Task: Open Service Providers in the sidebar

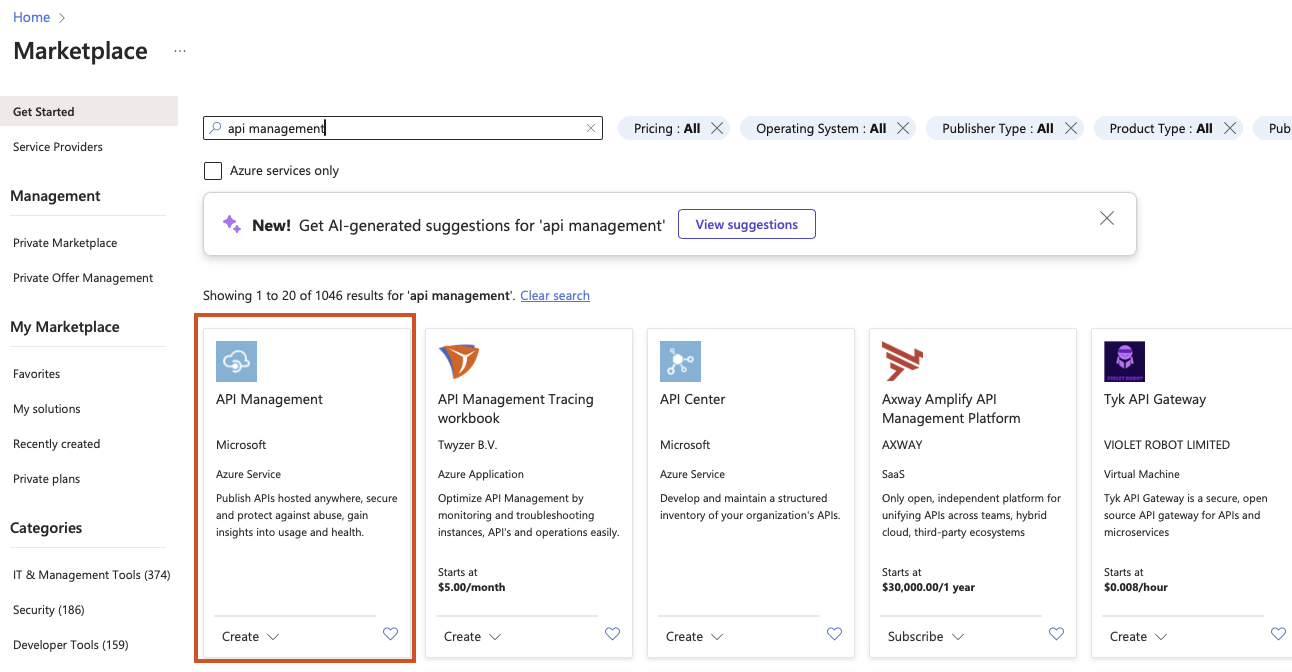Action: click(x=58, y=147)
